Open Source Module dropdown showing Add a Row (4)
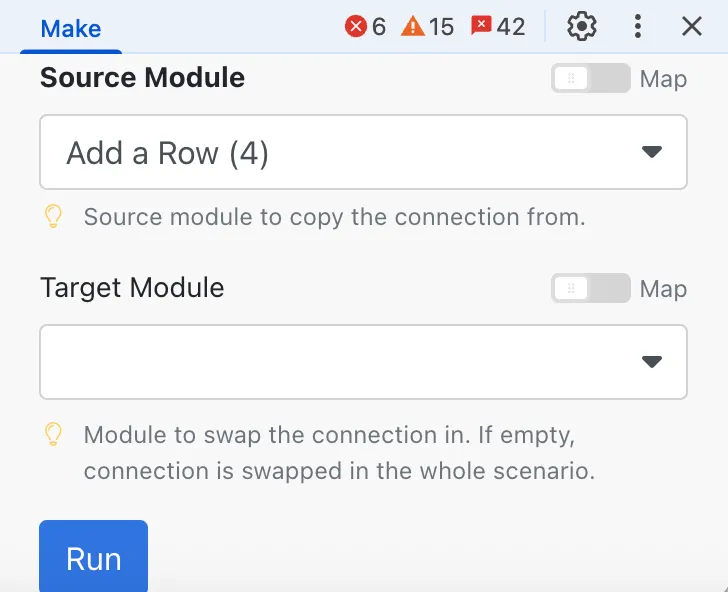The height and width of the screenshot is (592, 728). [363, 152]
